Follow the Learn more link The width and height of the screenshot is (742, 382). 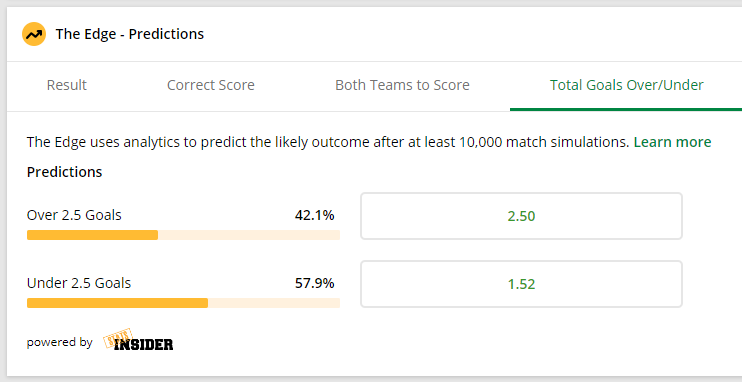(x=672, y=142)
